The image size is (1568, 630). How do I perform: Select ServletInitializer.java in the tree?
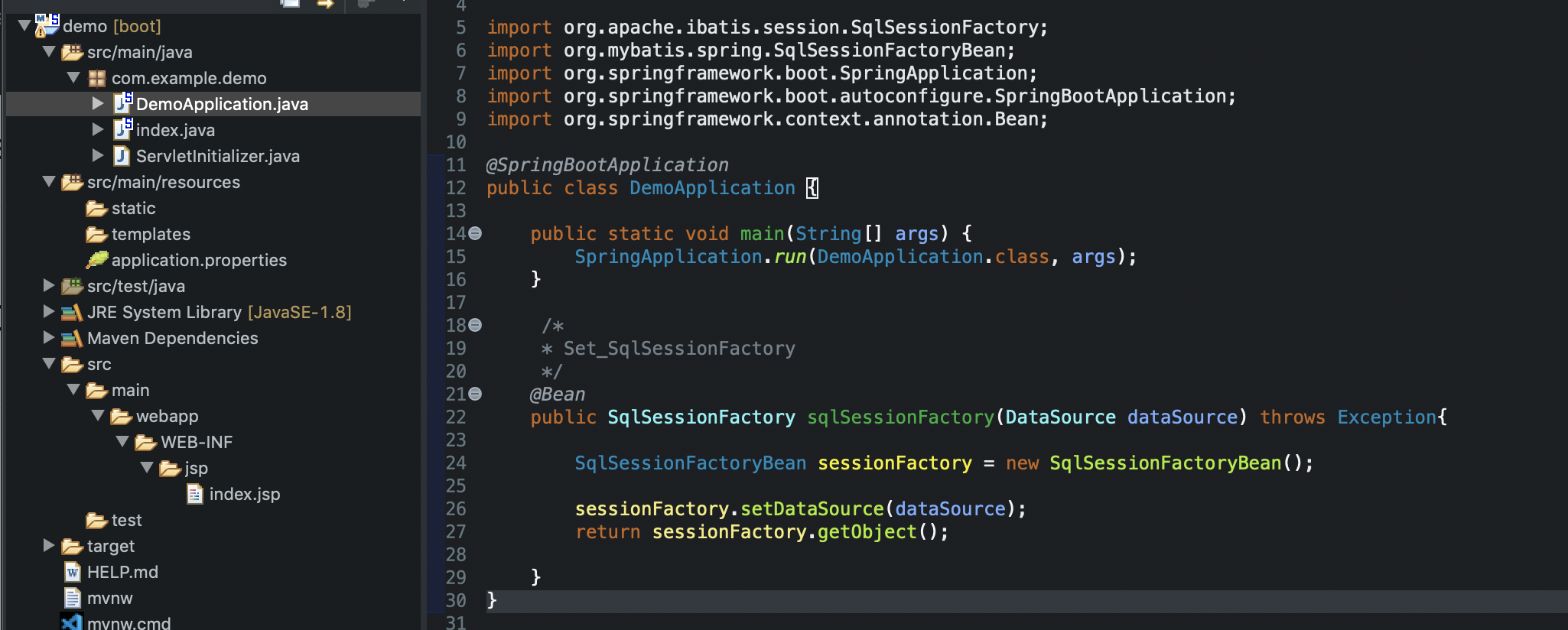[218, 156]
